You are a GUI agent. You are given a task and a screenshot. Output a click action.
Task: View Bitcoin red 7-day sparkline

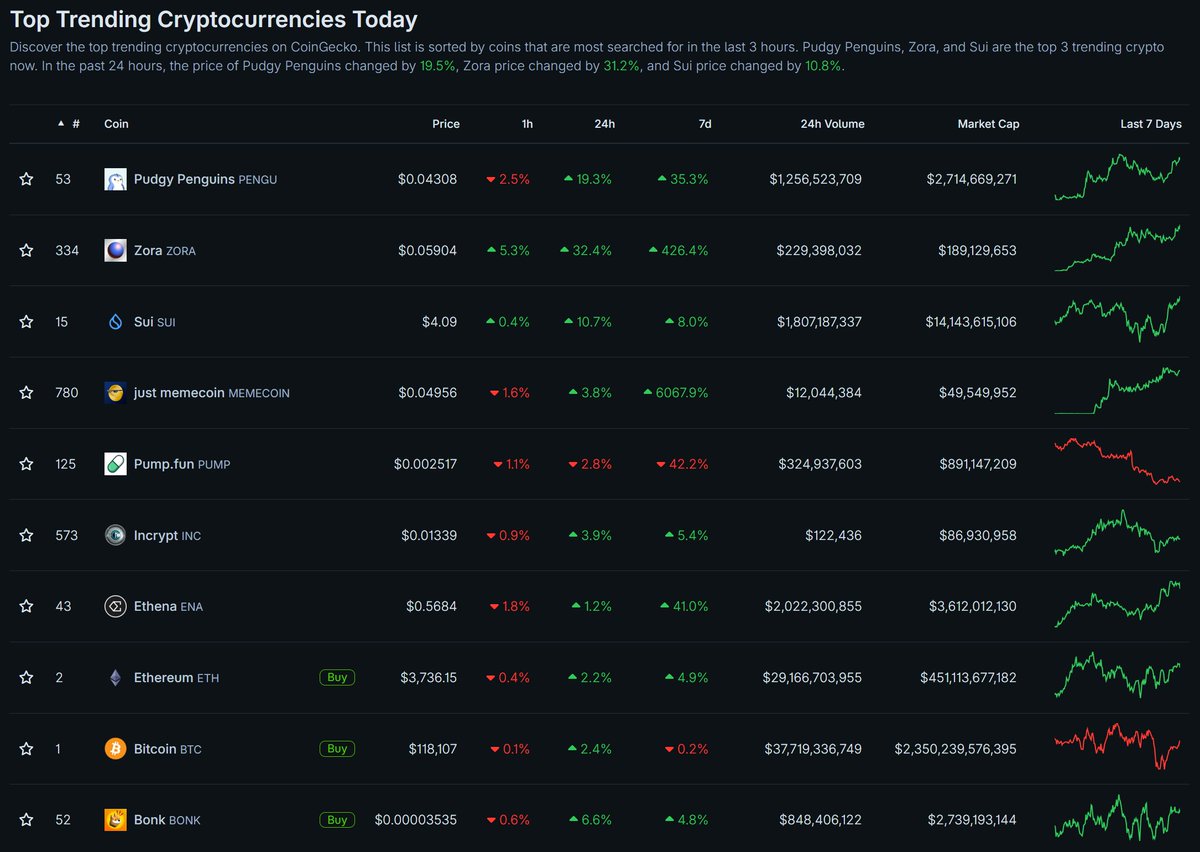tap(1118, 747)
